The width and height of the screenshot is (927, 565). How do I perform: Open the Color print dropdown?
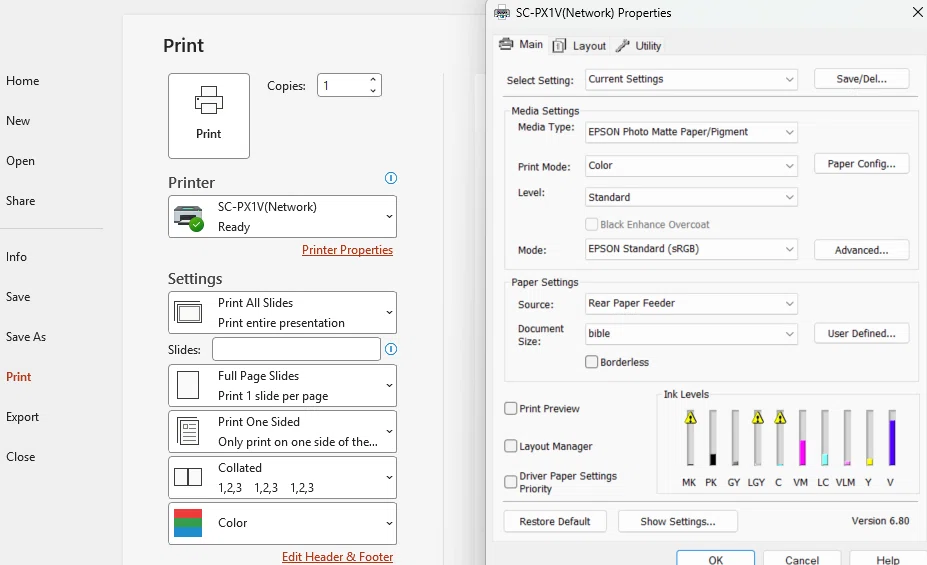283,523
